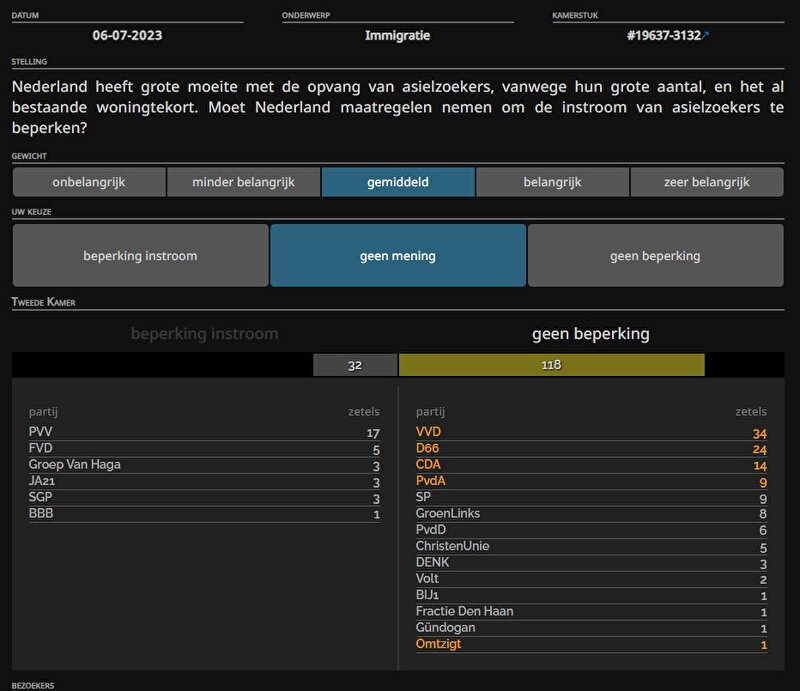
Task: Click the highlighted PvdA row
Action: click(591, 481)
